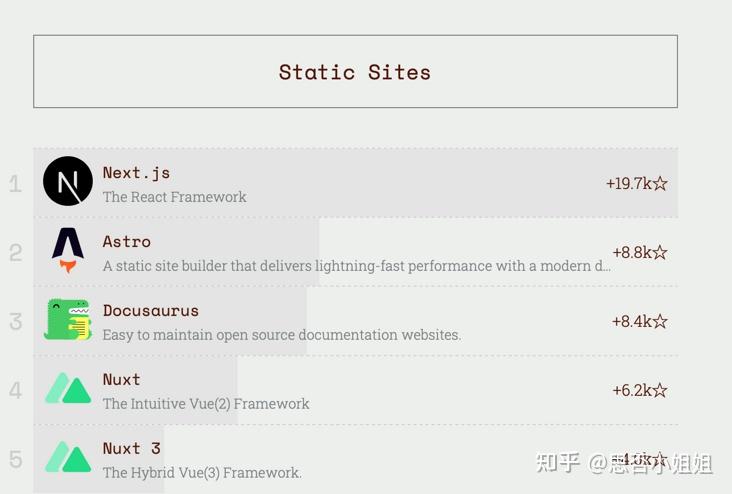The image size is (732, 494).
Task: Click the star icon beside +19.7k
Action: pos(660,183)
